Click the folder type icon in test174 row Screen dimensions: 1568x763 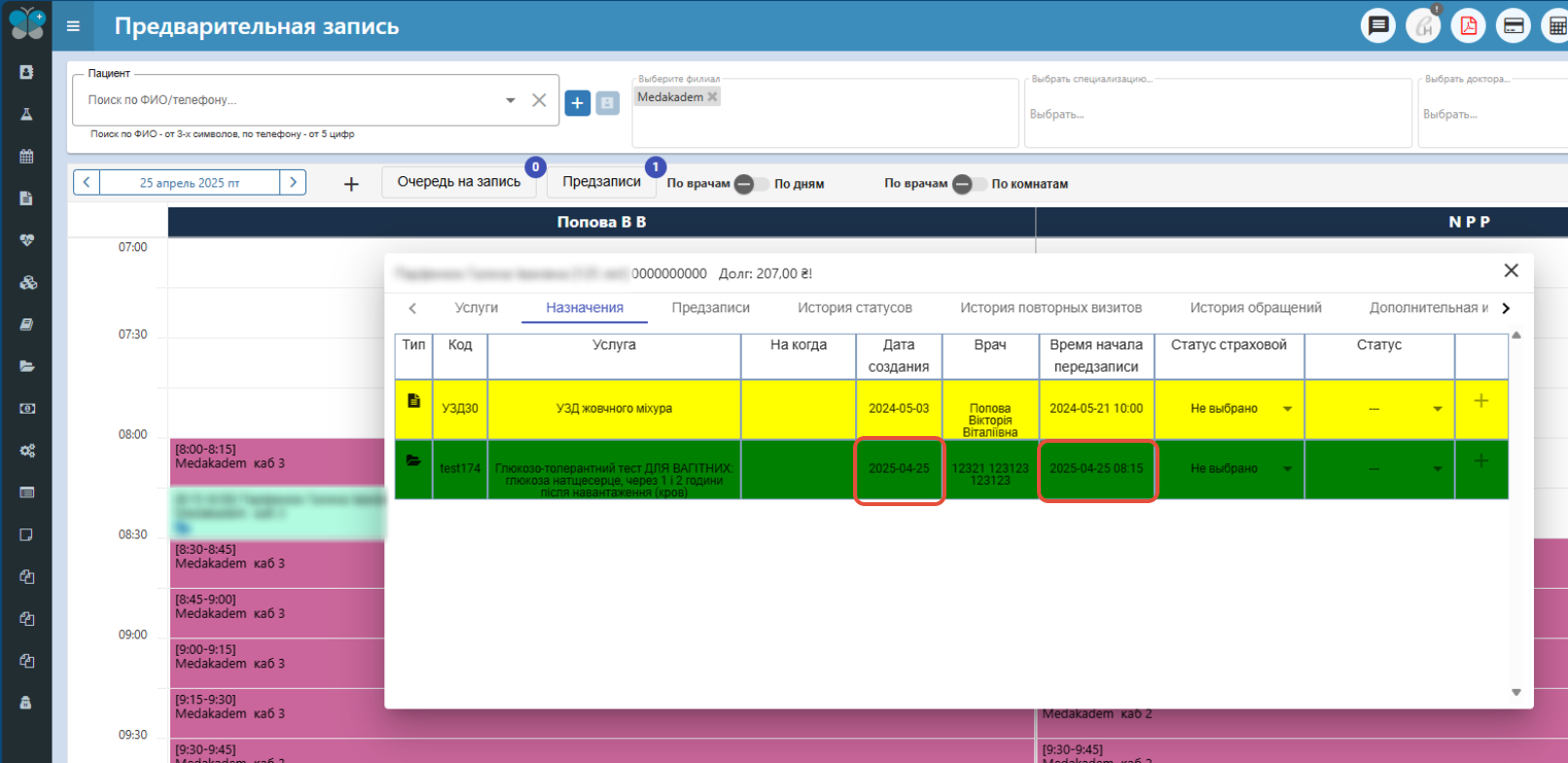[x=413, y=460]
